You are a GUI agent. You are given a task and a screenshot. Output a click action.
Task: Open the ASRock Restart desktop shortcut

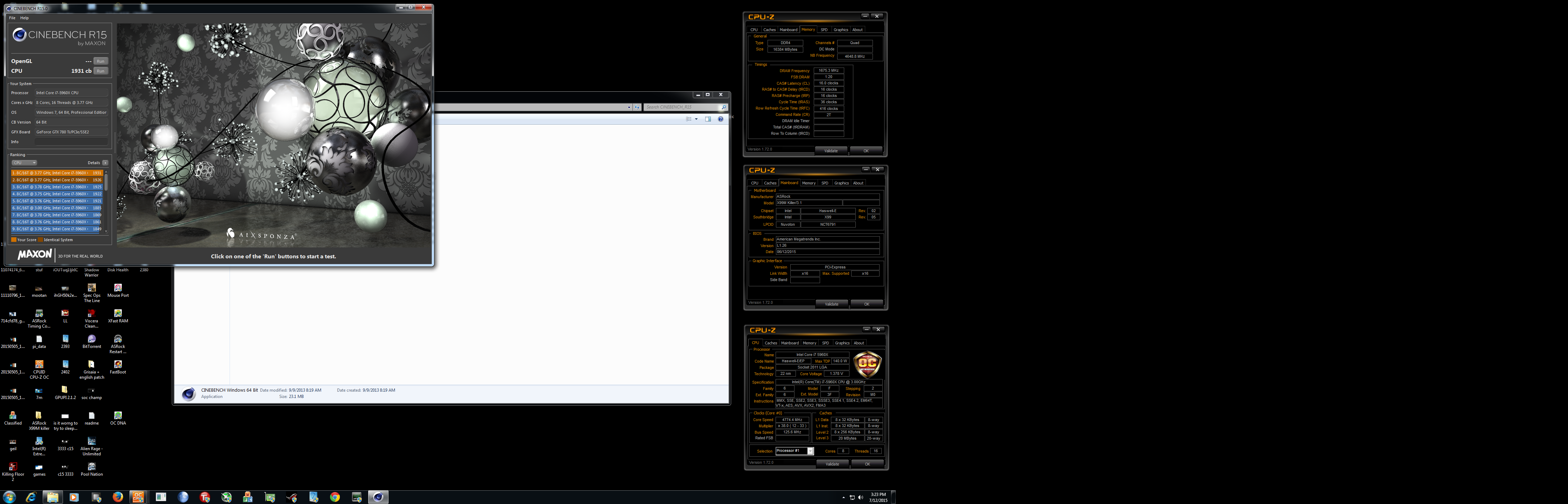click(x=118, y=344)
